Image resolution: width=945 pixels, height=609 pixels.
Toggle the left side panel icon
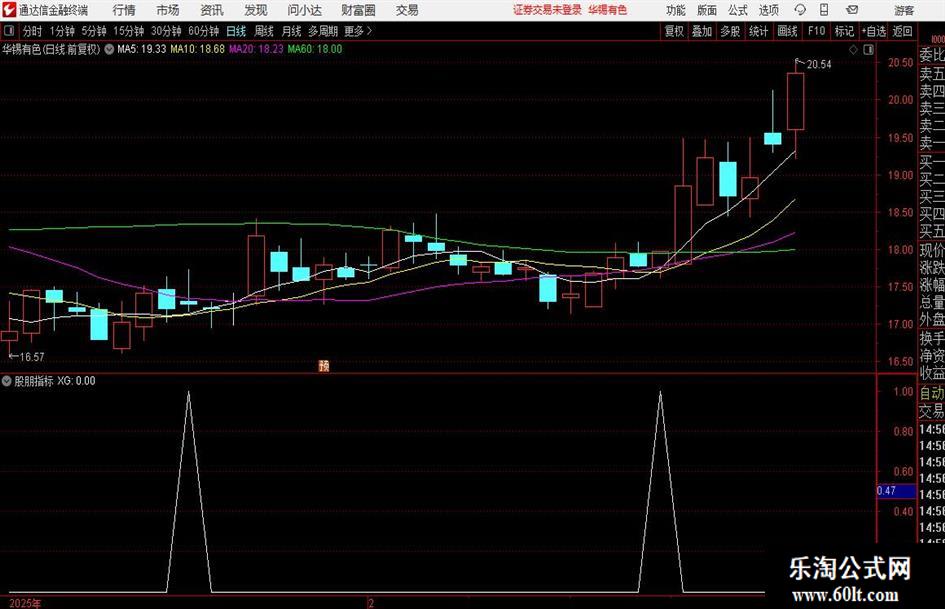(x=8, y=31)
